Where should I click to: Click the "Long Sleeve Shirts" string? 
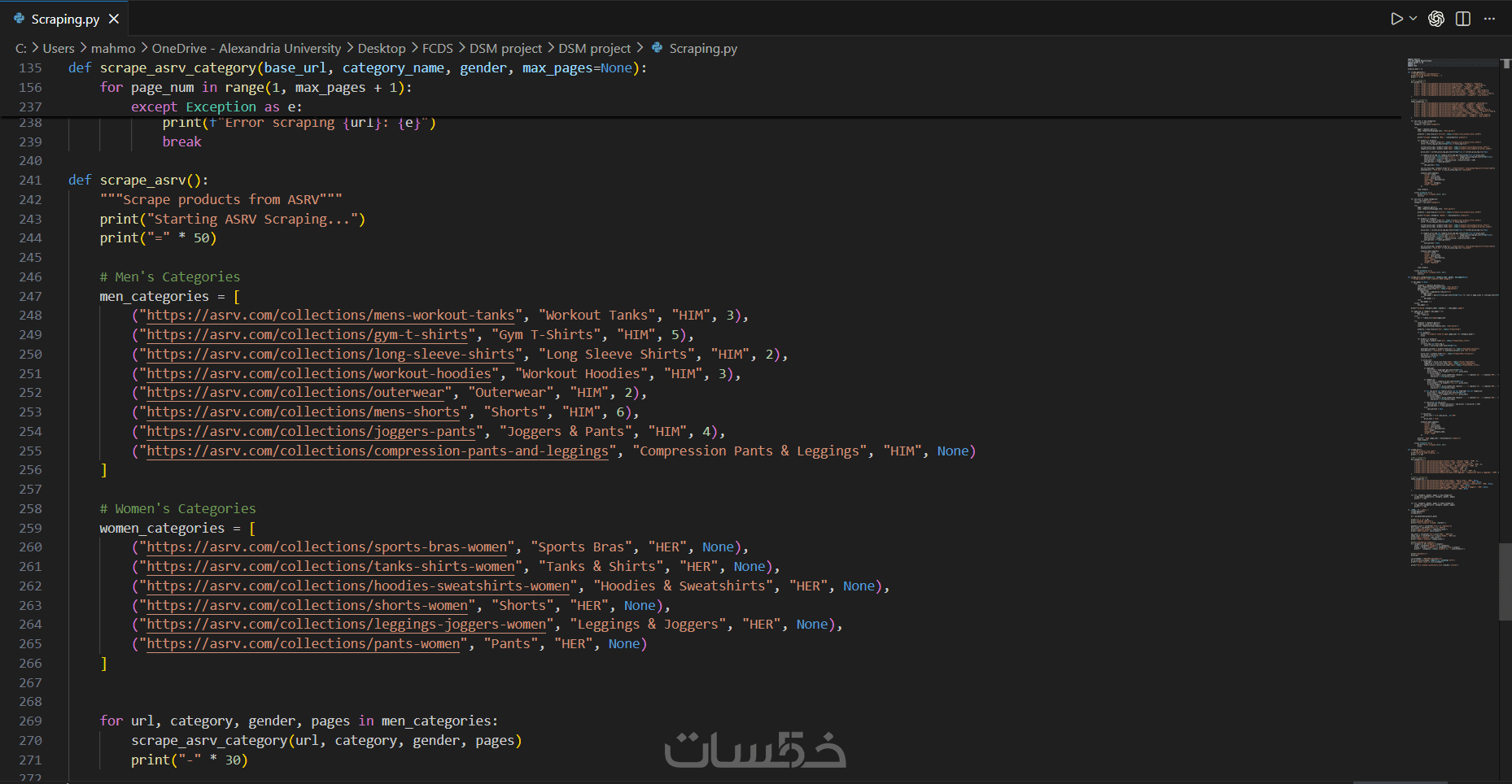tap(617, 355)
